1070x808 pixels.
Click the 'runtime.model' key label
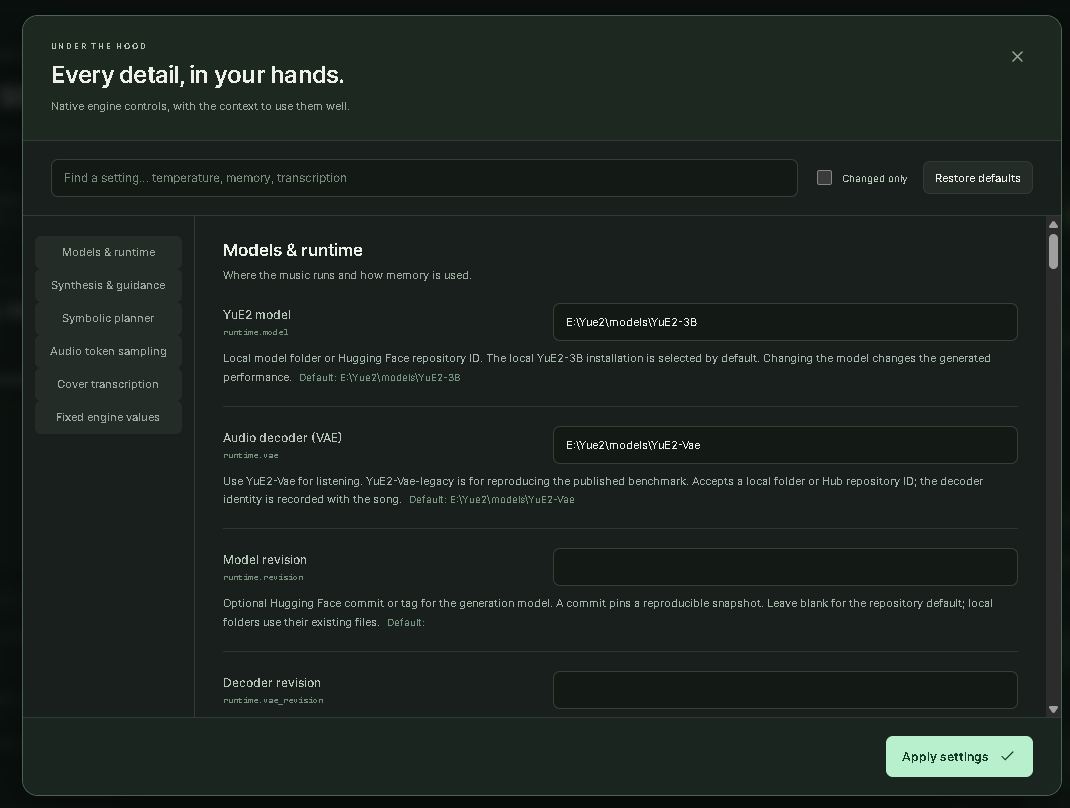pos(256,332)
